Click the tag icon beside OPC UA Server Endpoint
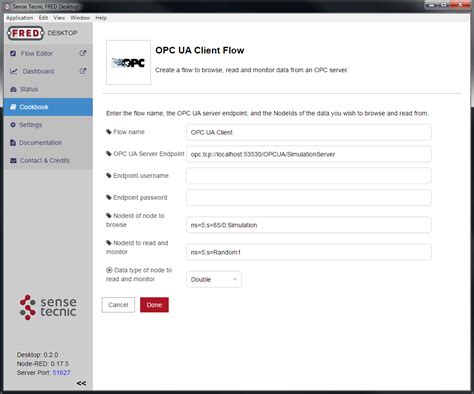474x394 pixels. point(109,154)
